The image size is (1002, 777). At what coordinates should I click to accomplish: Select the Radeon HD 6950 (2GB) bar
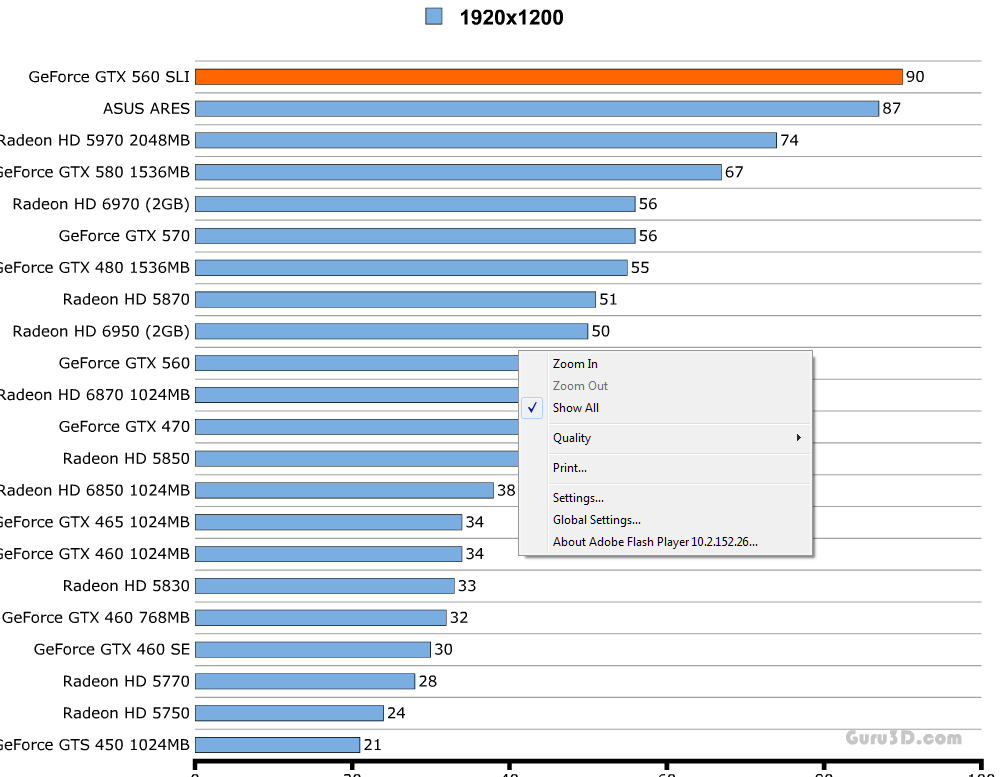[x=392, y=331]
